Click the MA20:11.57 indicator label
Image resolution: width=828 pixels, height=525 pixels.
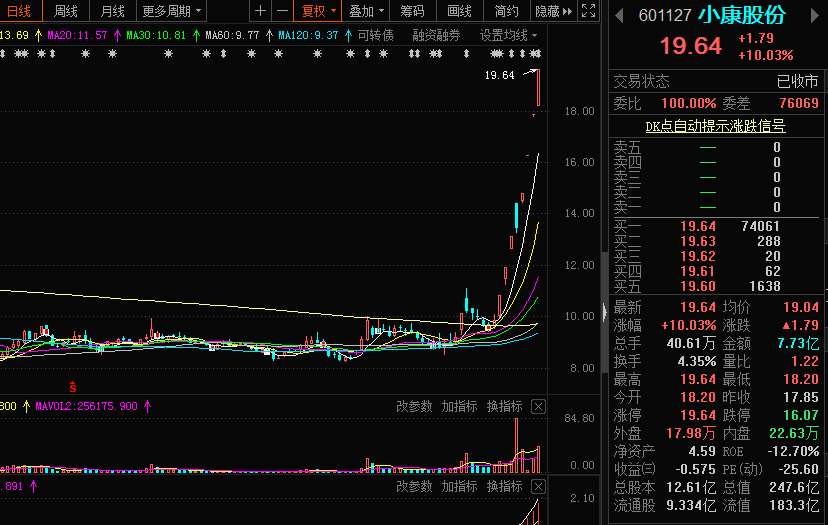click(77, 35)
